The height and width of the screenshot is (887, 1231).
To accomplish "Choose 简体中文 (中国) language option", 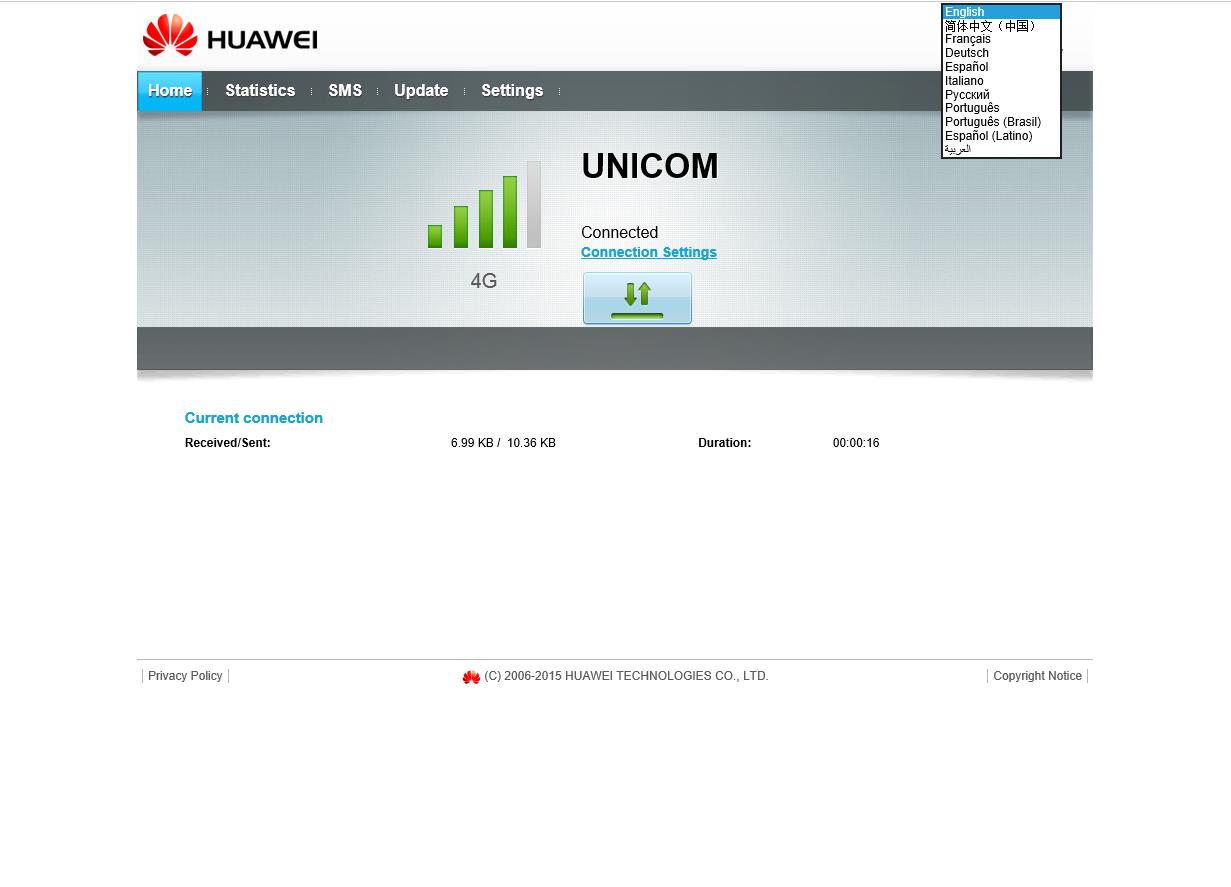I will coord(1001,26).
